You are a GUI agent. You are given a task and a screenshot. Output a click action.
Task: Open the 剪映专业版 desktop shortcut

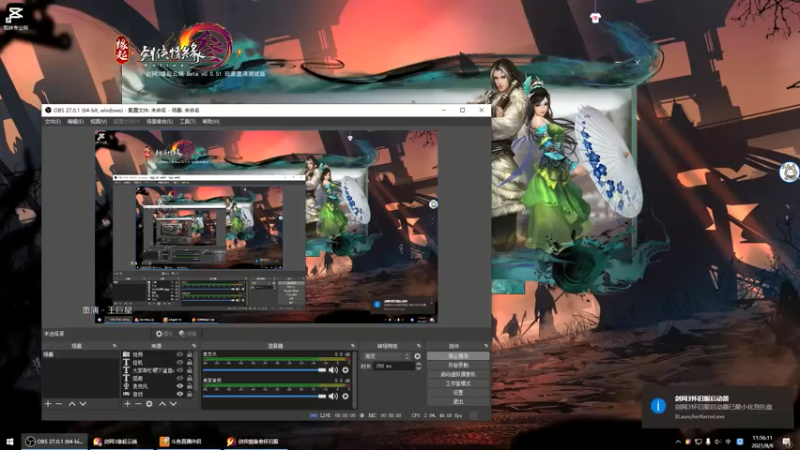[x=15, y=18]
